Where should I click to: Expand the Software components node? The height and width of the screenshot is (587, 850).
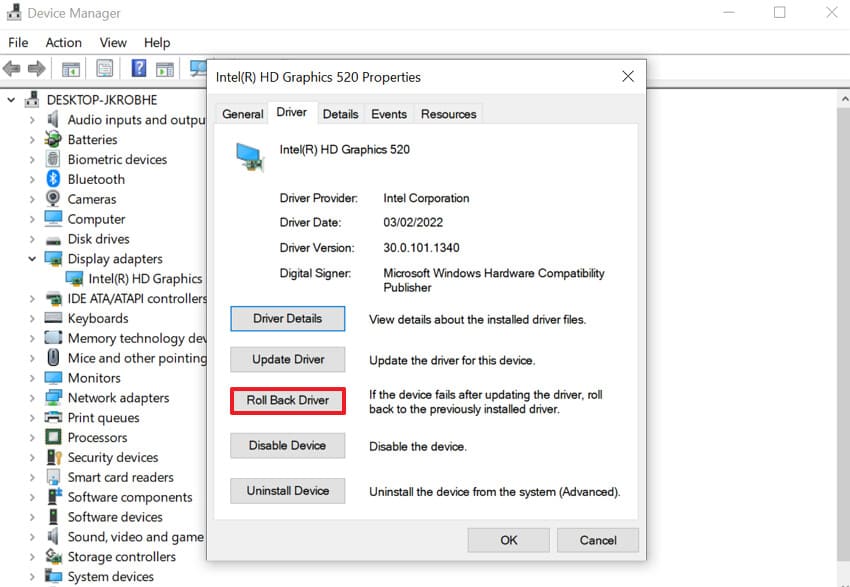point(32,498)
